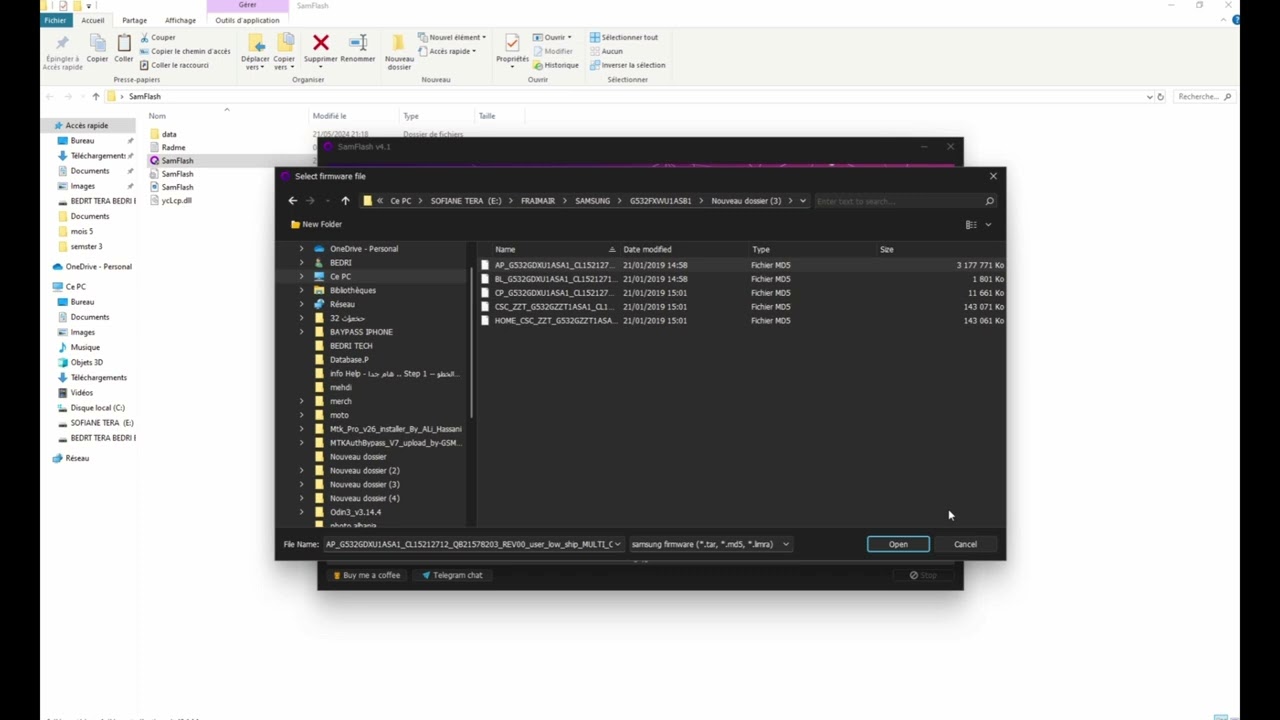Open the view options icon in dialog
Image resolution: width=1280 pixels, height=720 pixels.
click(x=970, y=225)
